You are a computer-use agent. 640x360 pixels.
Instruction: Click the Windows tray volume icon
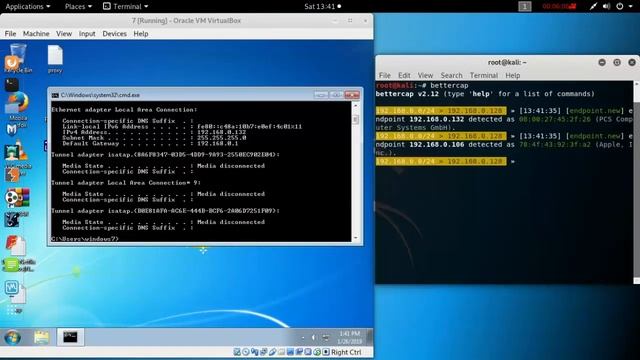click(313, 337)
